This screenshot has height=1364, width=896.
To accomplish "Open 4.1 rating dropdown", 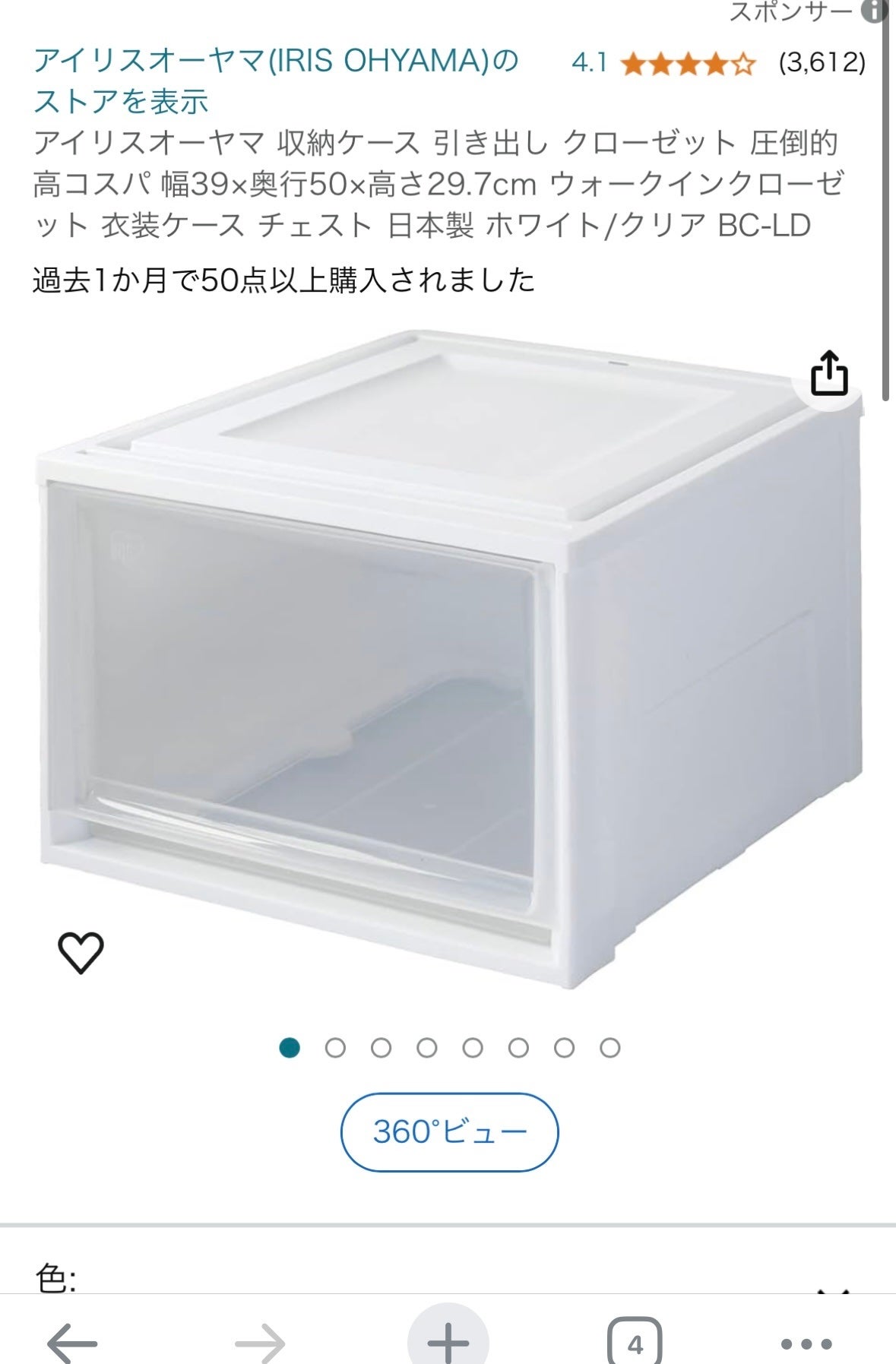I will coord(589,63).
